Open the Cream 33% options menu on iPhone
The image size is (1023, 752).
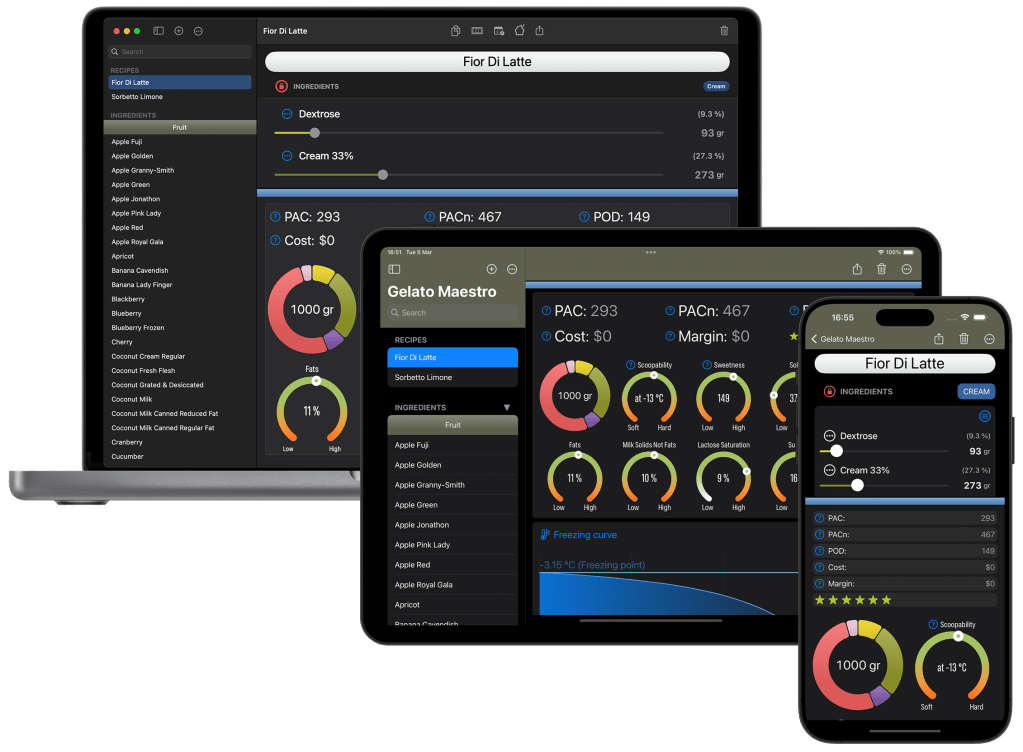[829, 470]
